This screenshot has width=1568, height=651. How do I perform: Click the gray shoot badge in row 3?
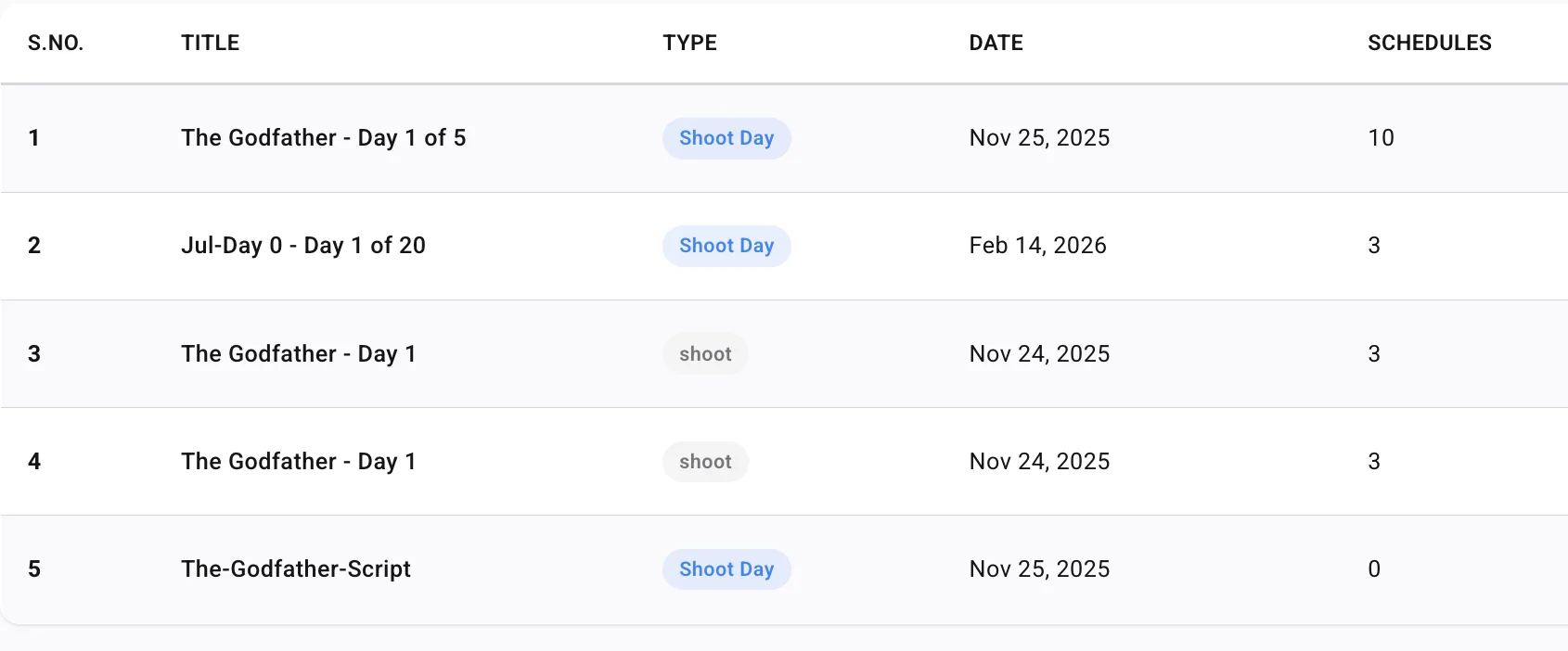[x=705, y=354]
